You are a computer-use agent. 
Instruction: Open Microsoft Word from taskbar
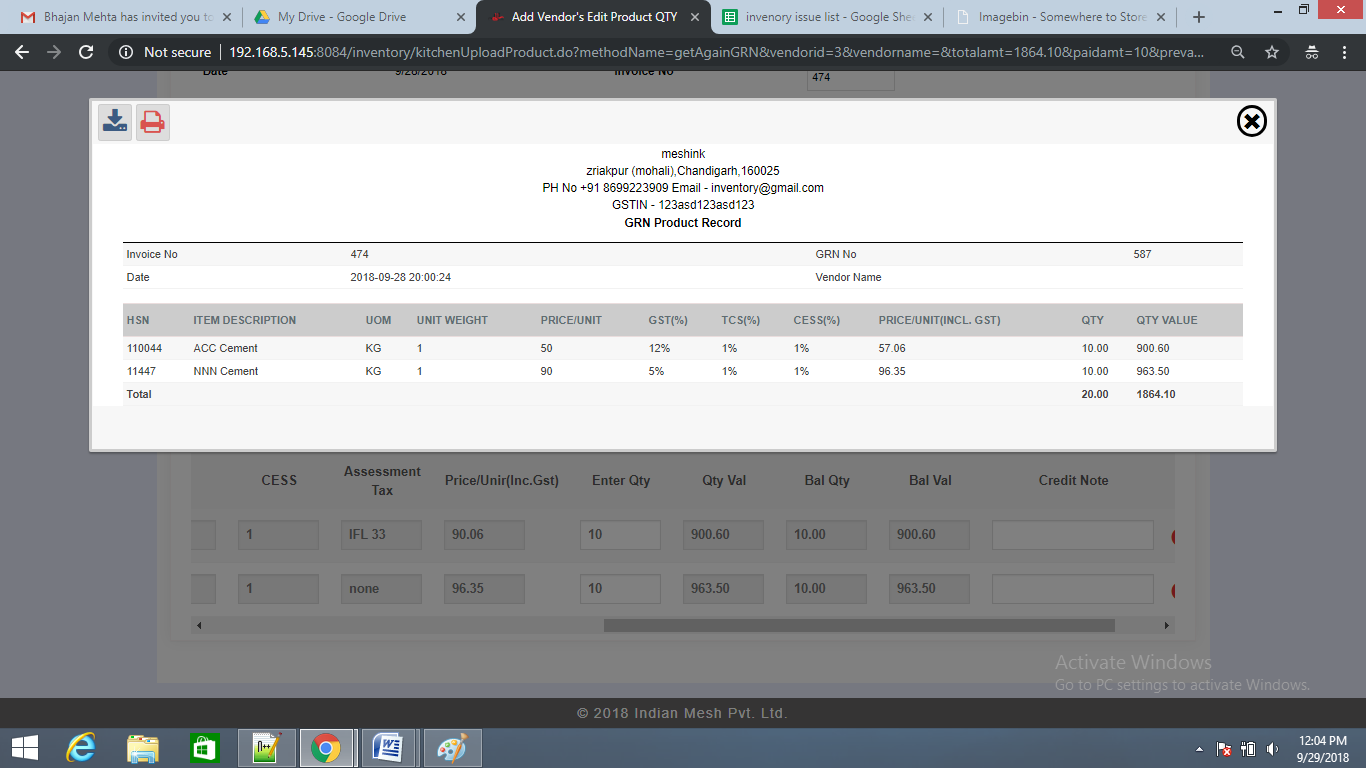388,748
